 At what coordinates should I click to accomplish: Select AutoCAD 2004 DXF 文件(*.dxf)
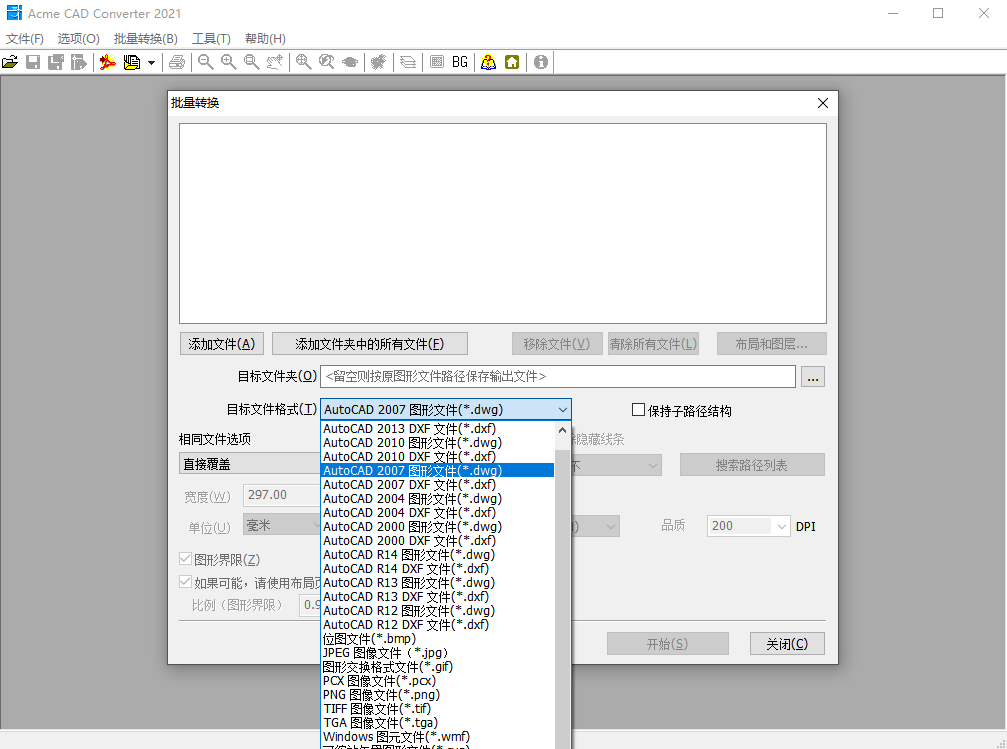tap(437, 513)
